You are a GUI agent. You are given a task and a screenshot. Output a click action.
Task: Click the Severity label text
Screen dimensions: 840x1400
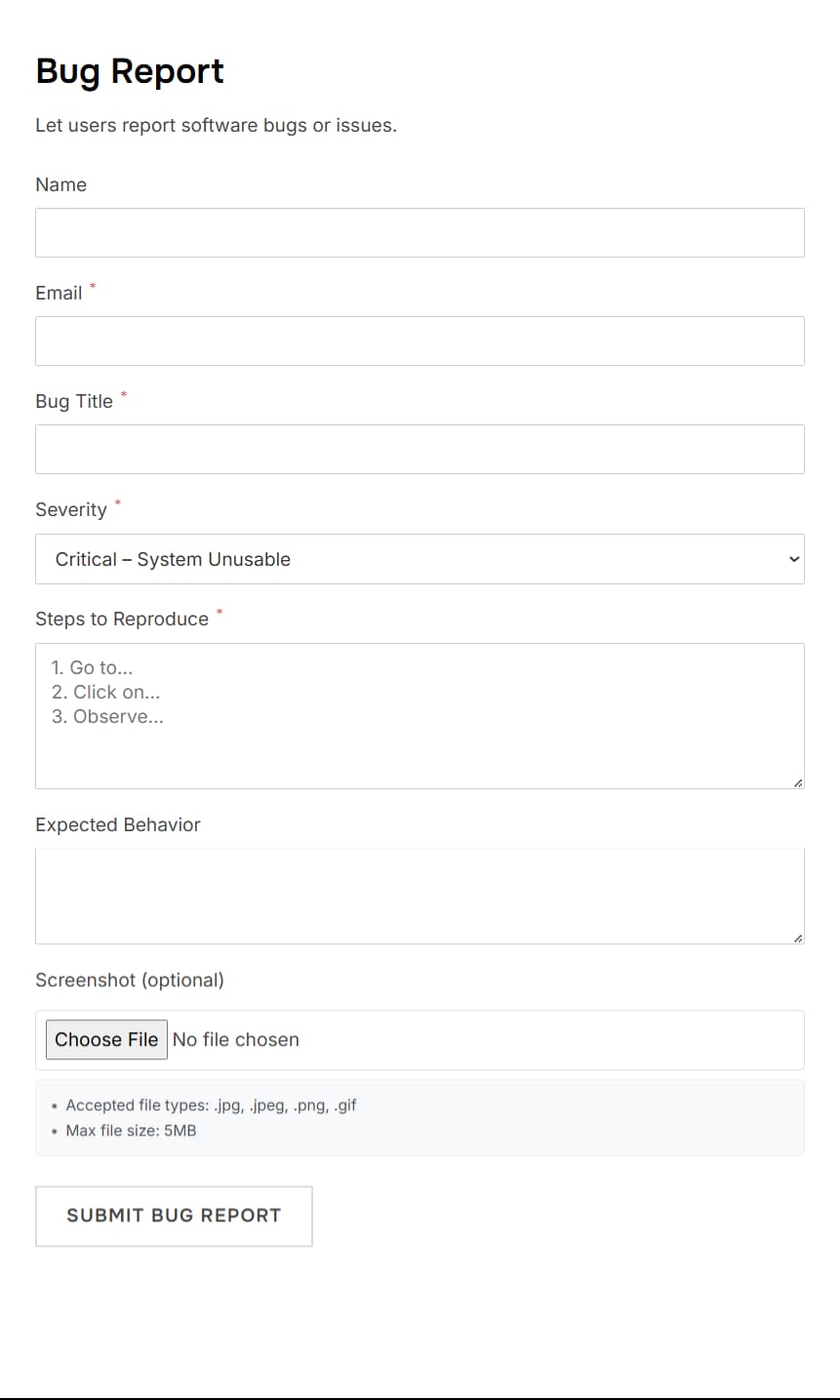coord(71,510)
